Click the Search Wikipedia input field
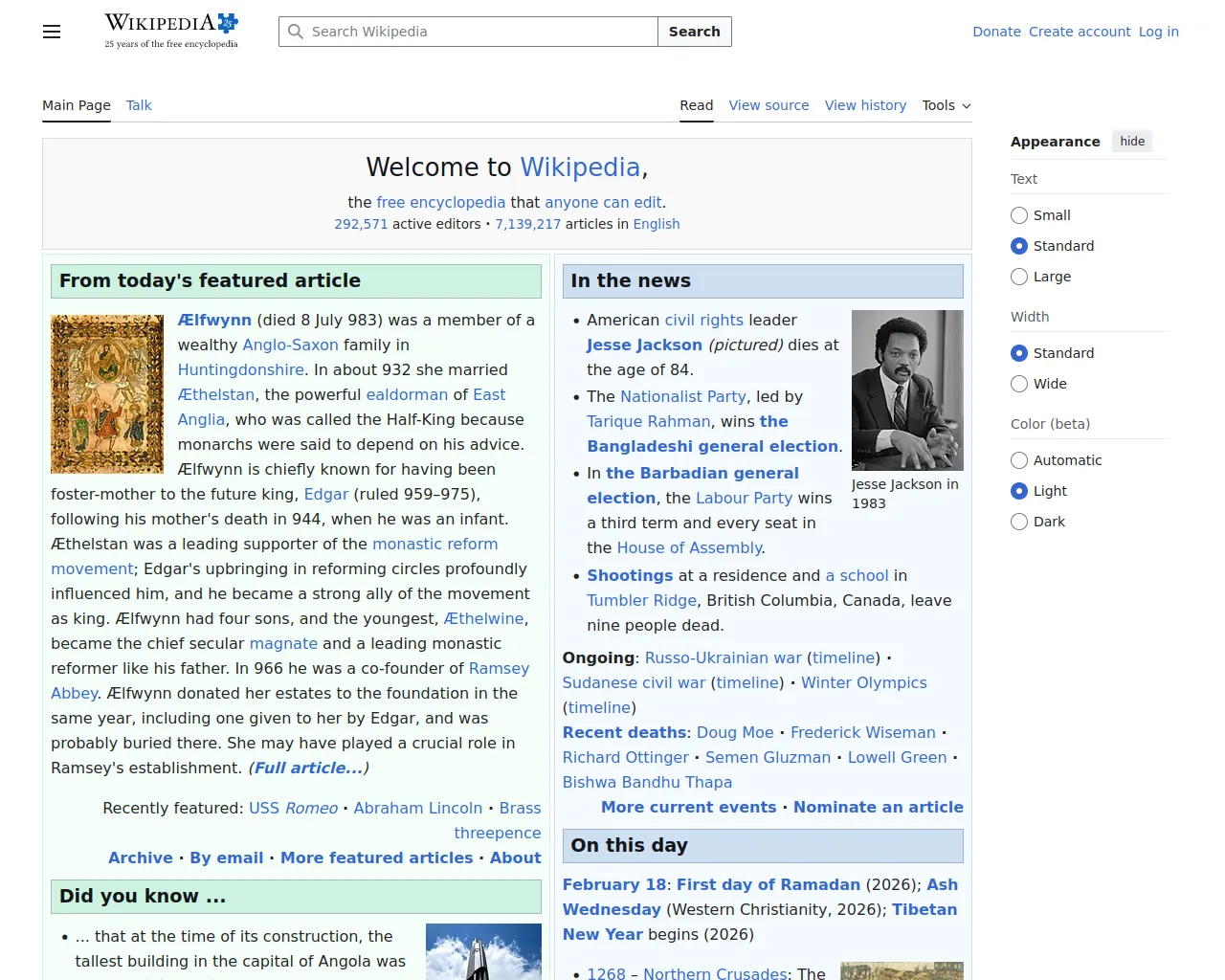 coord(469,32)
